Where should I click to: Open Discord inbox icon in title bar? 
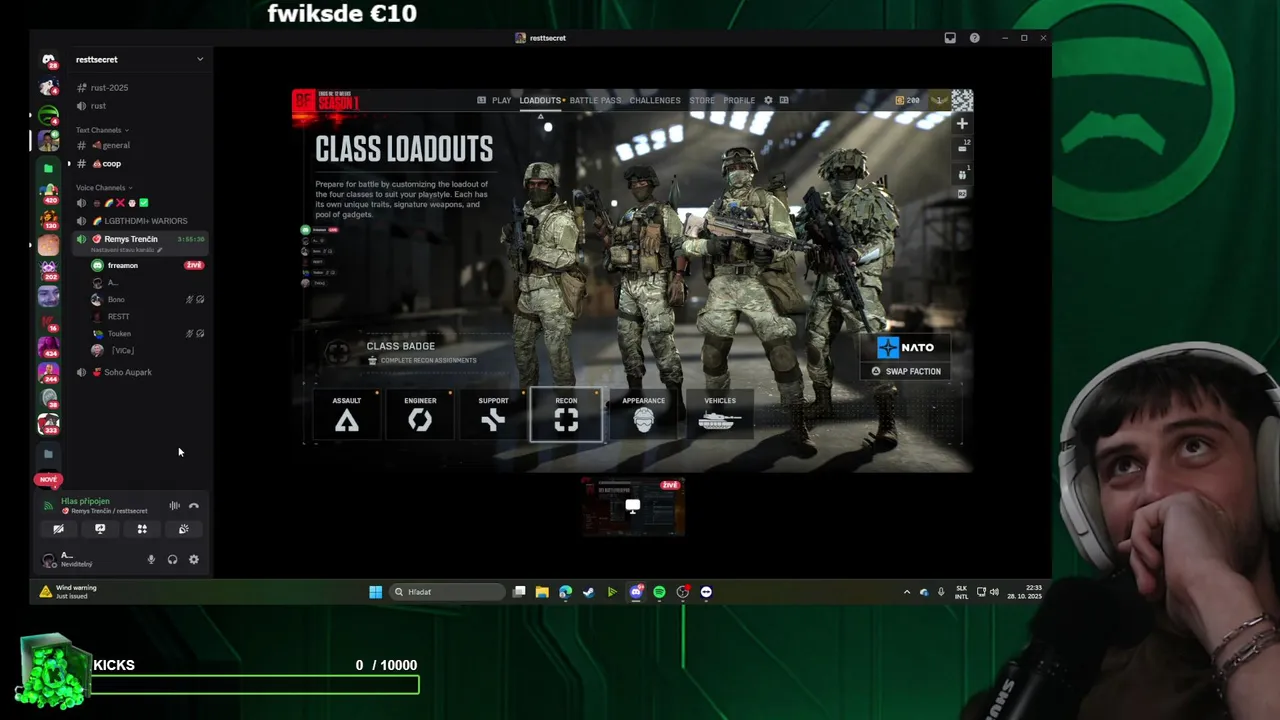click(950, 38)
